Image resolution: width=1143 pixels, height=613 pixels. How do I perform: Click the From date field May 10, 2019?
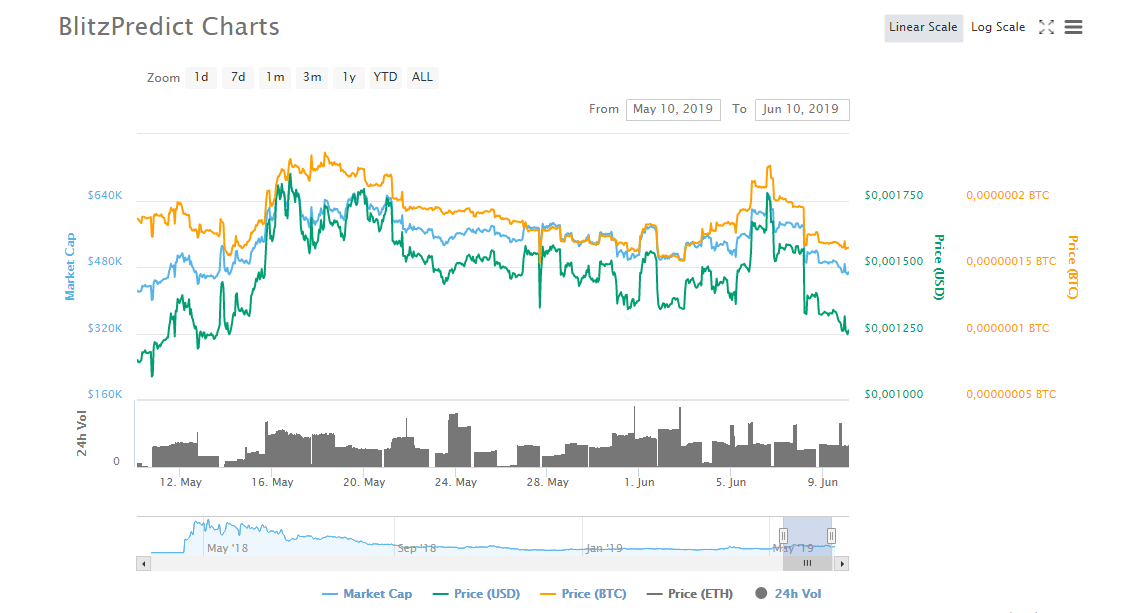click(673, 109)
